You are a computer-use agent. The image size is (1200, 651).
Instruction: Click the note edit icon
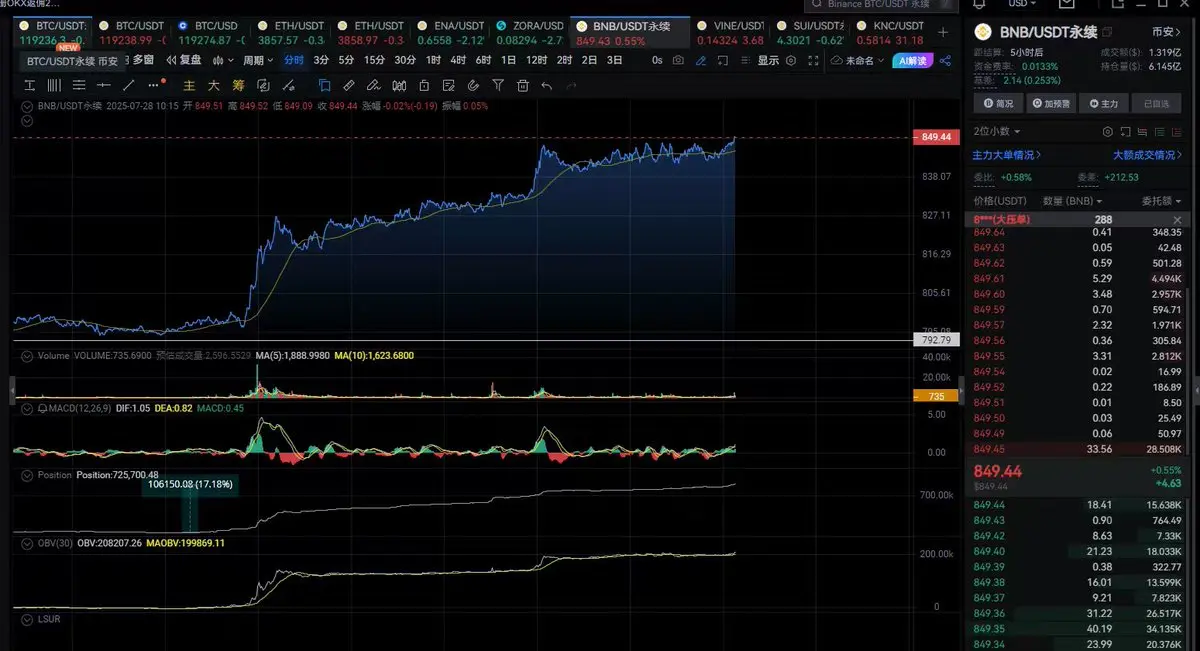448,85
